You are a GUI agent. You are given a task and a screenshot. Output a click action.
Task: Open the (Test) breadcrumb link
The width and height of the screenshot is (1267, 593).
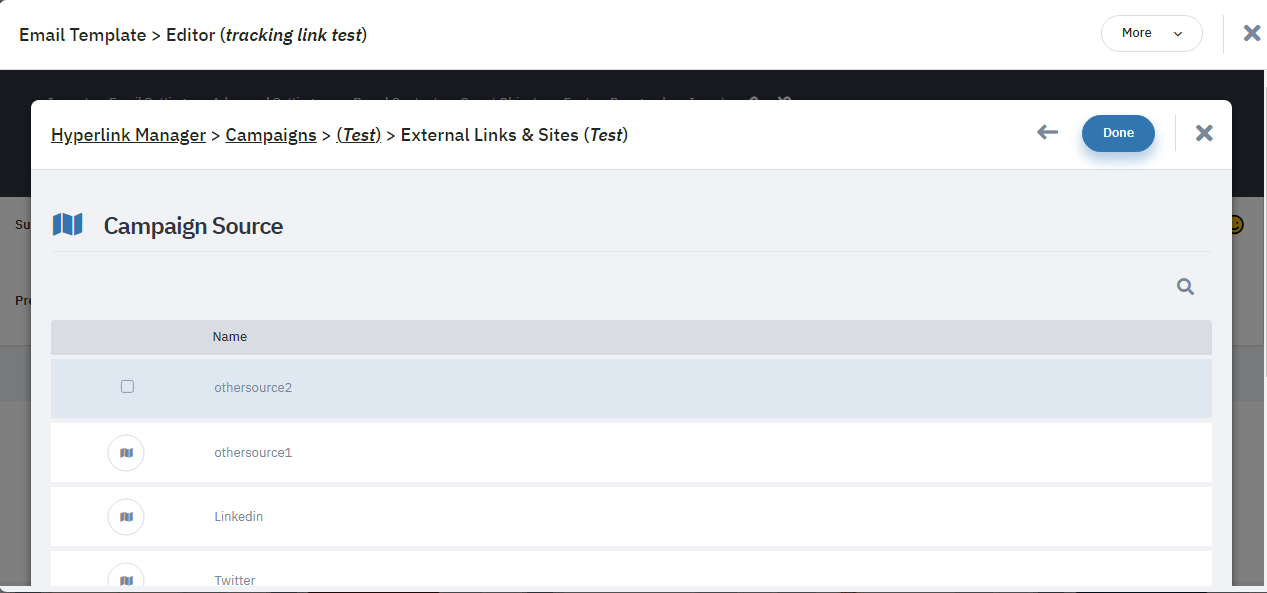tap(359, 134)
